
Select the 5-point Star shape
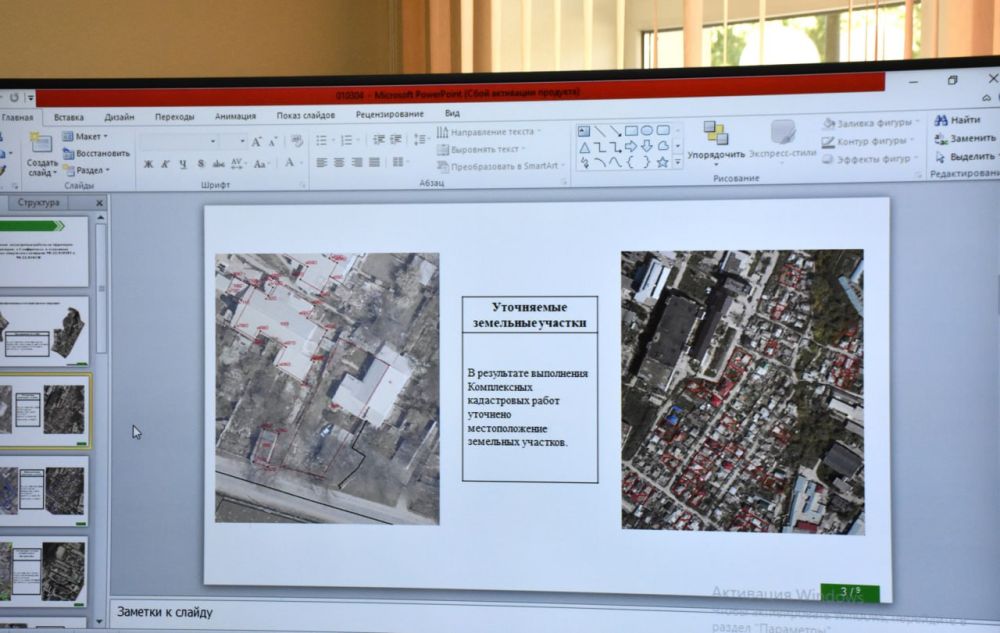click(663, 162)
